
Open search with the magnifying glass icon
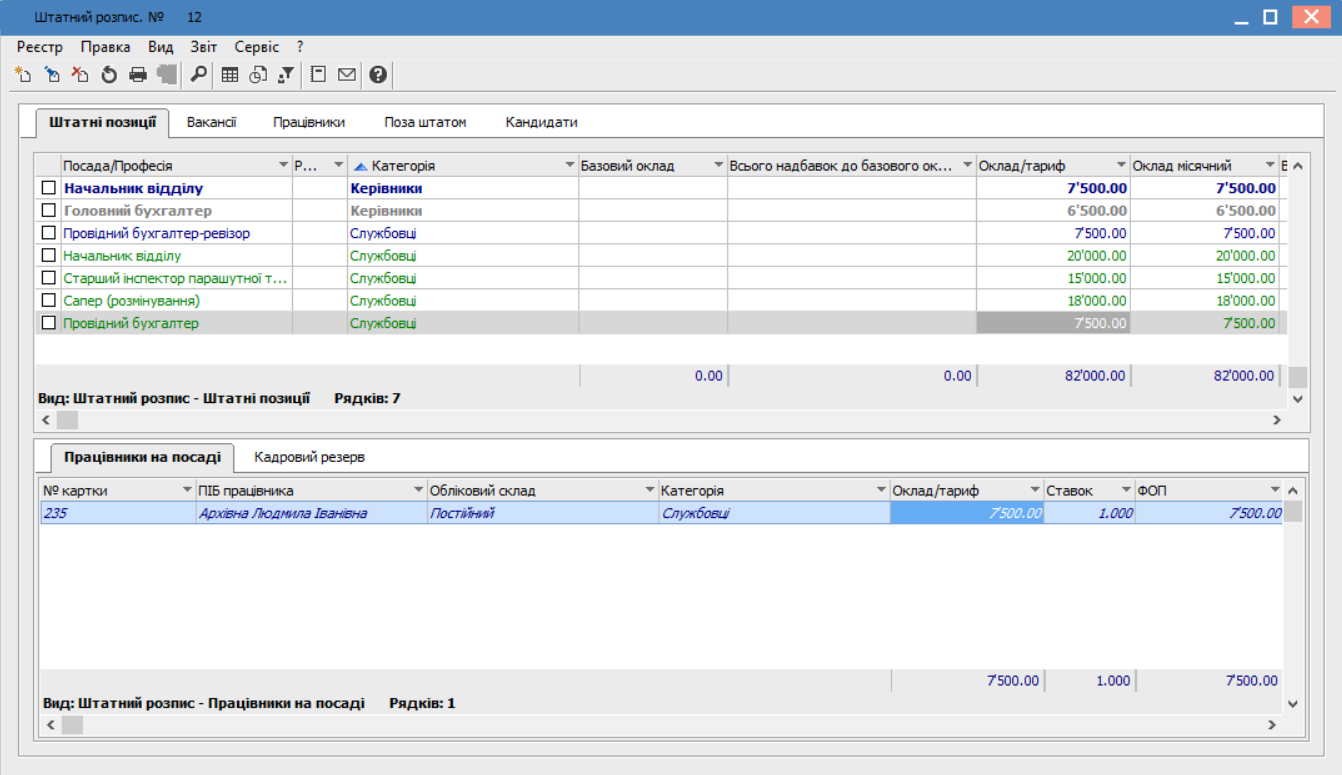pos(198,74)
